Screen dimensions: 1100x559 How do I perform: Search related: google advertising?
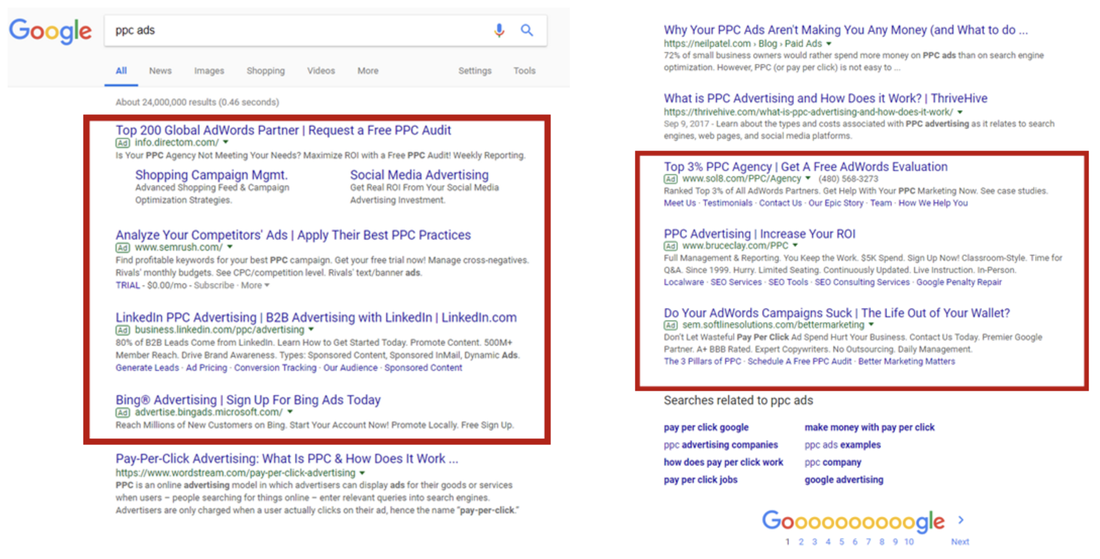point(844,480)
